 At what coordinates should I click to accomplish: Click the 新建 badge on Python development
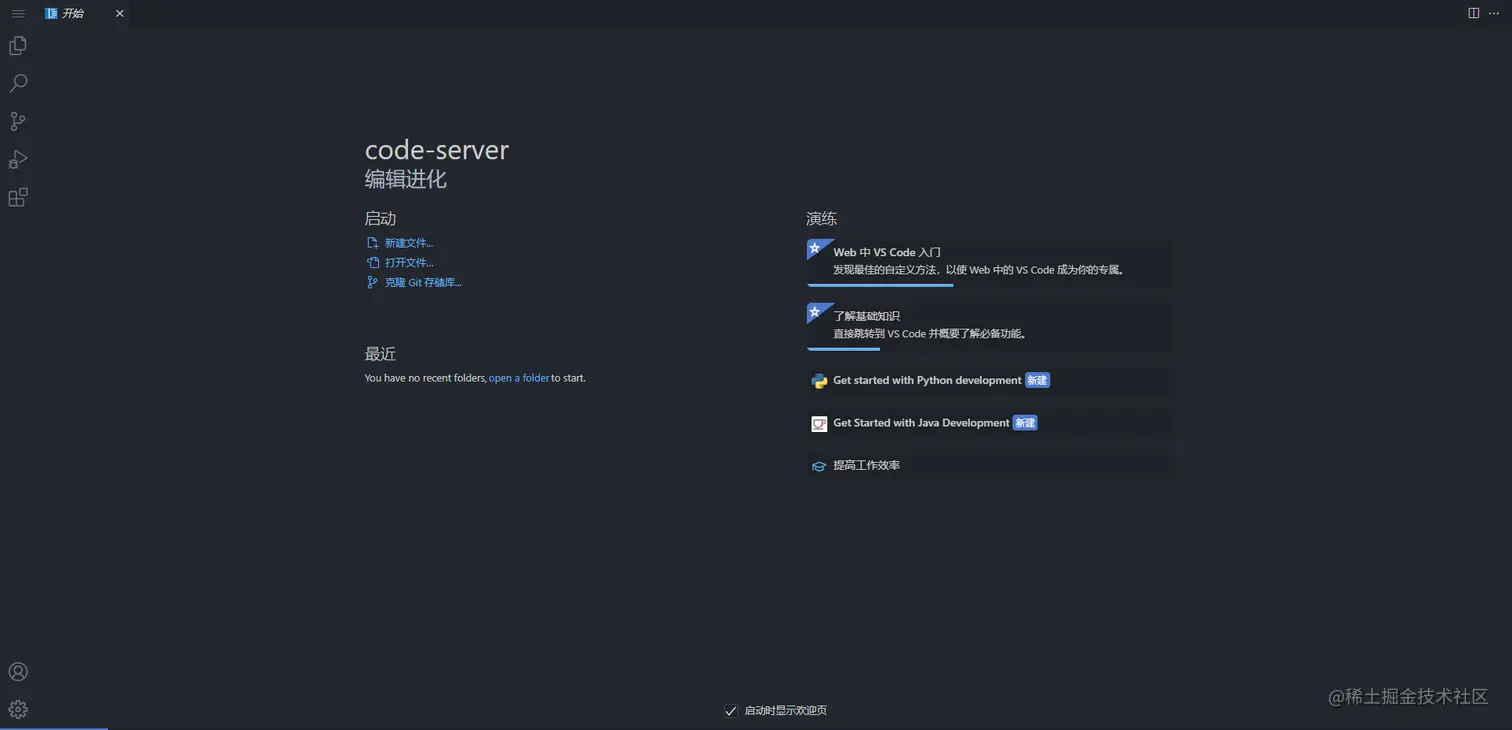(x=1038, y=381)
